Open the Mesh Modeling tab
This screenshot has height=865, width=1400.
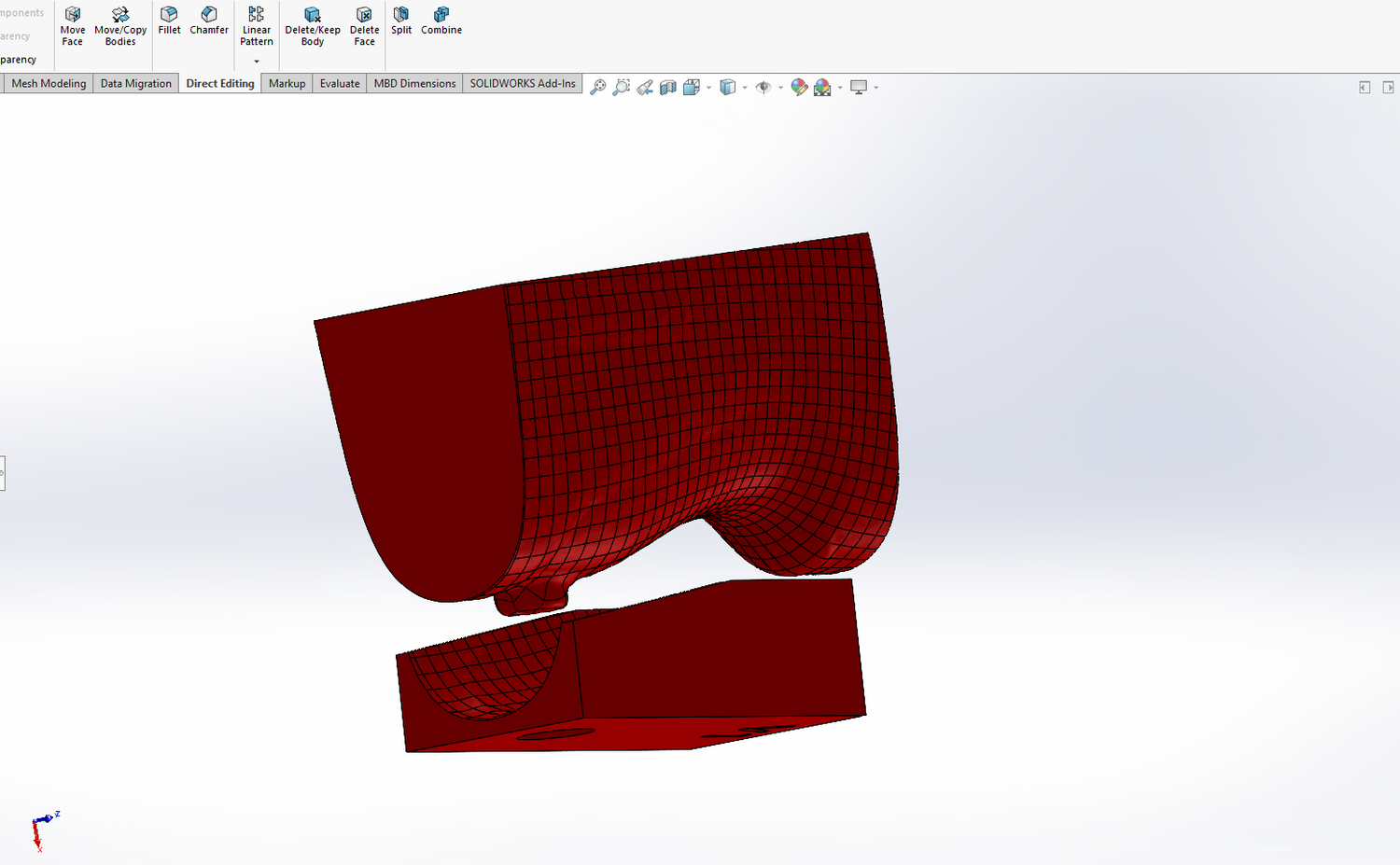point(49,83)
